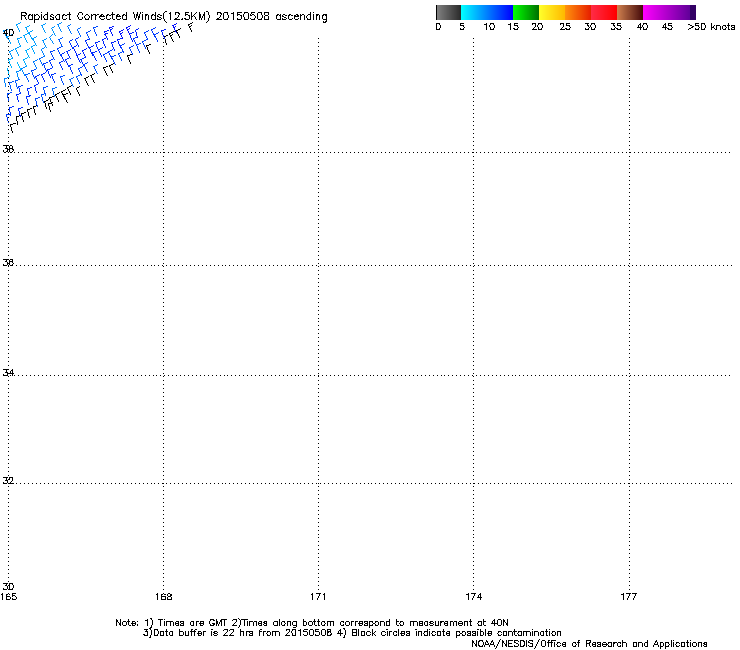Screen dimensions: 740x650
Task: Click the legend tick label "5"
Action: tap(462, 27)
